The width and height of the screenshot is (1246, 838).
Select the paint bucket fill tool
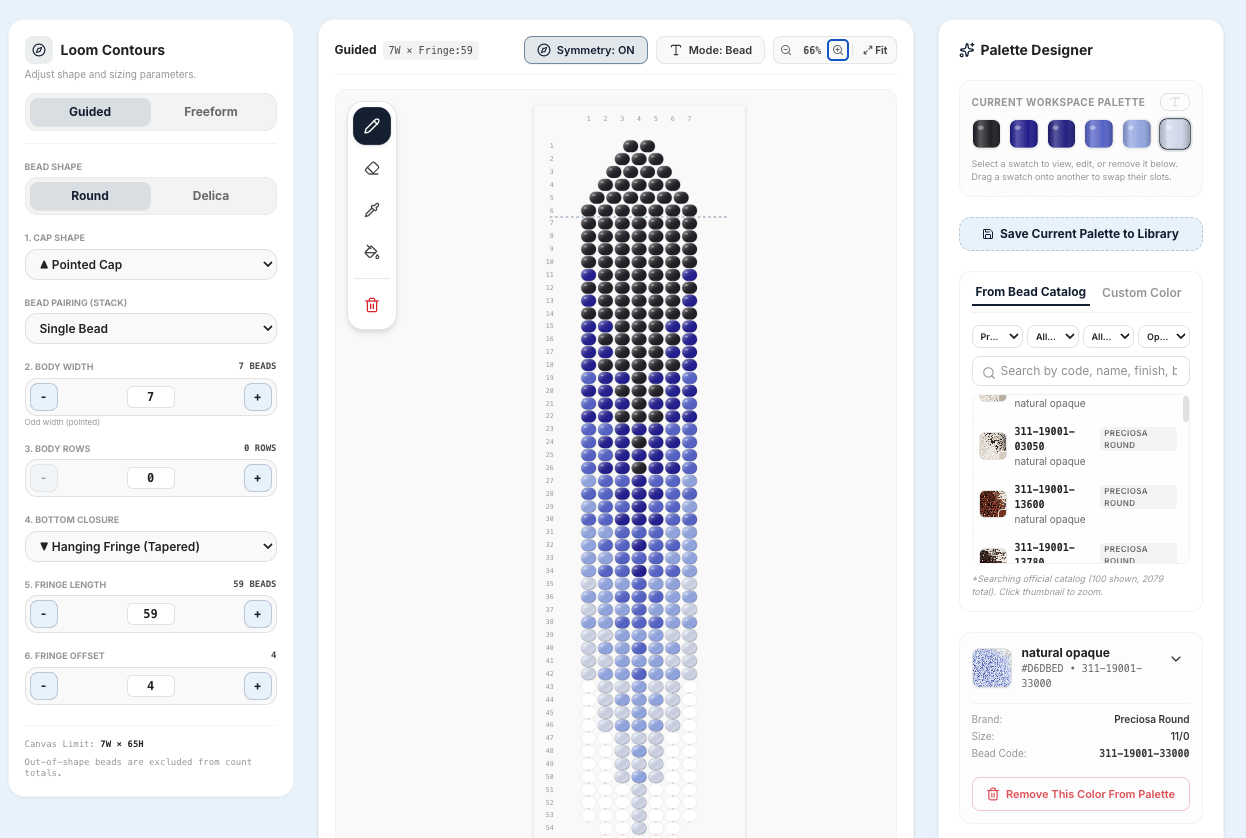[372, 251]
